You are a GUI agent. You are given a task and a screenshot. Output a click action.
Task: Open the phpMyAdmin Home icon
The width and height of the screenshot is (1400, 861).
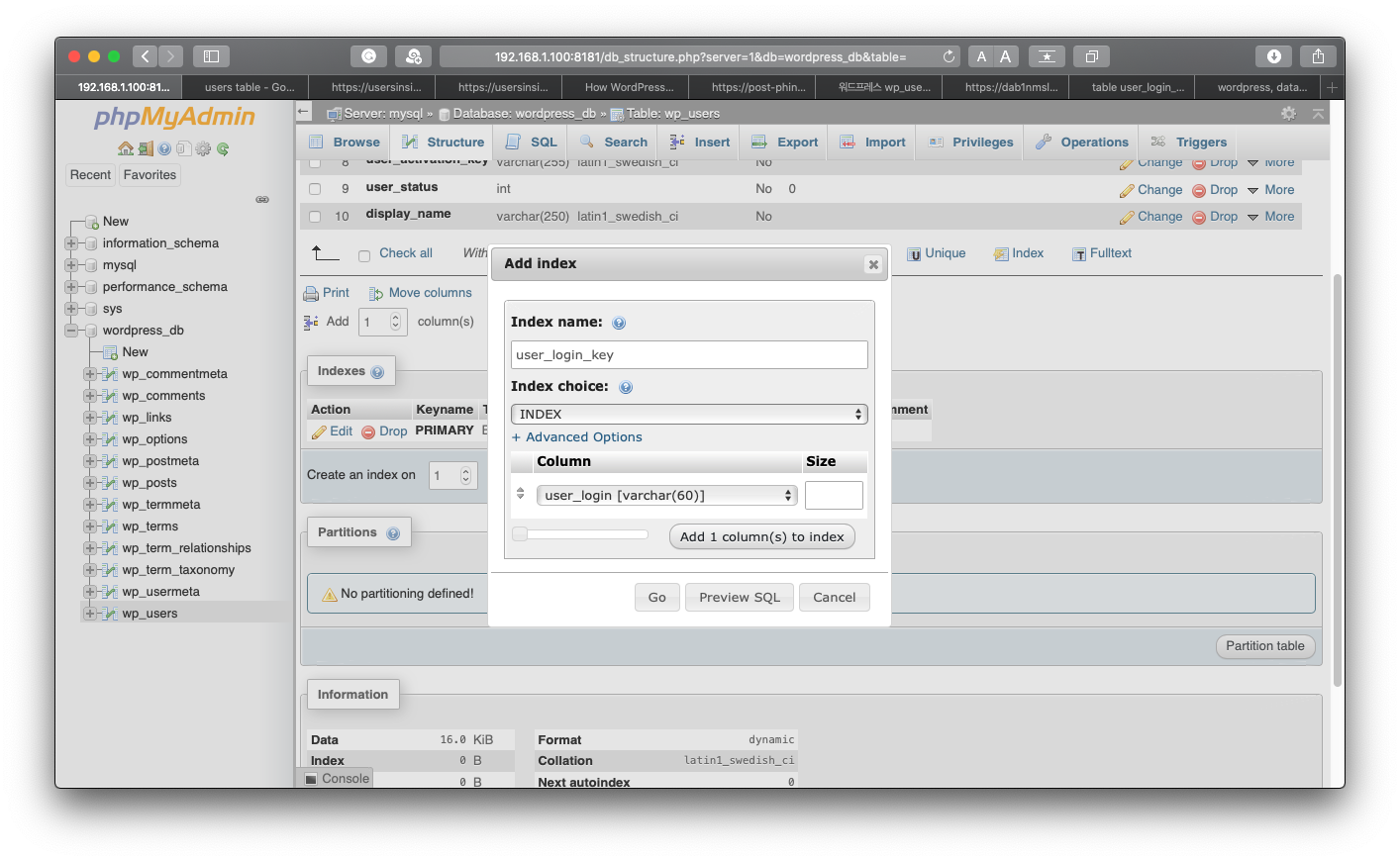point(125,149)
